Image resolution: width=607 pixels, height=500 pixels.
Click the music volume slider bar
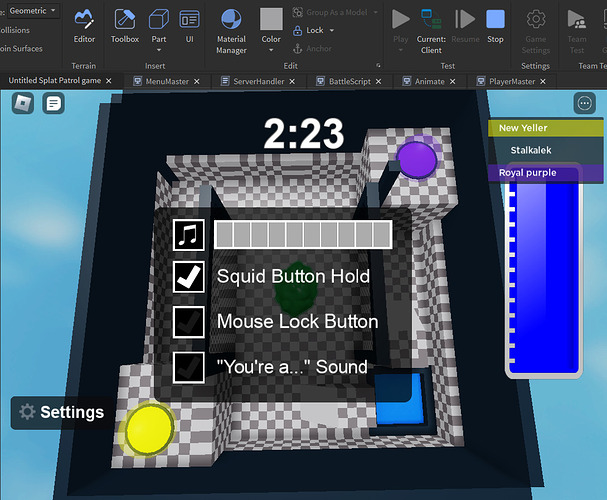click(303, 235)
